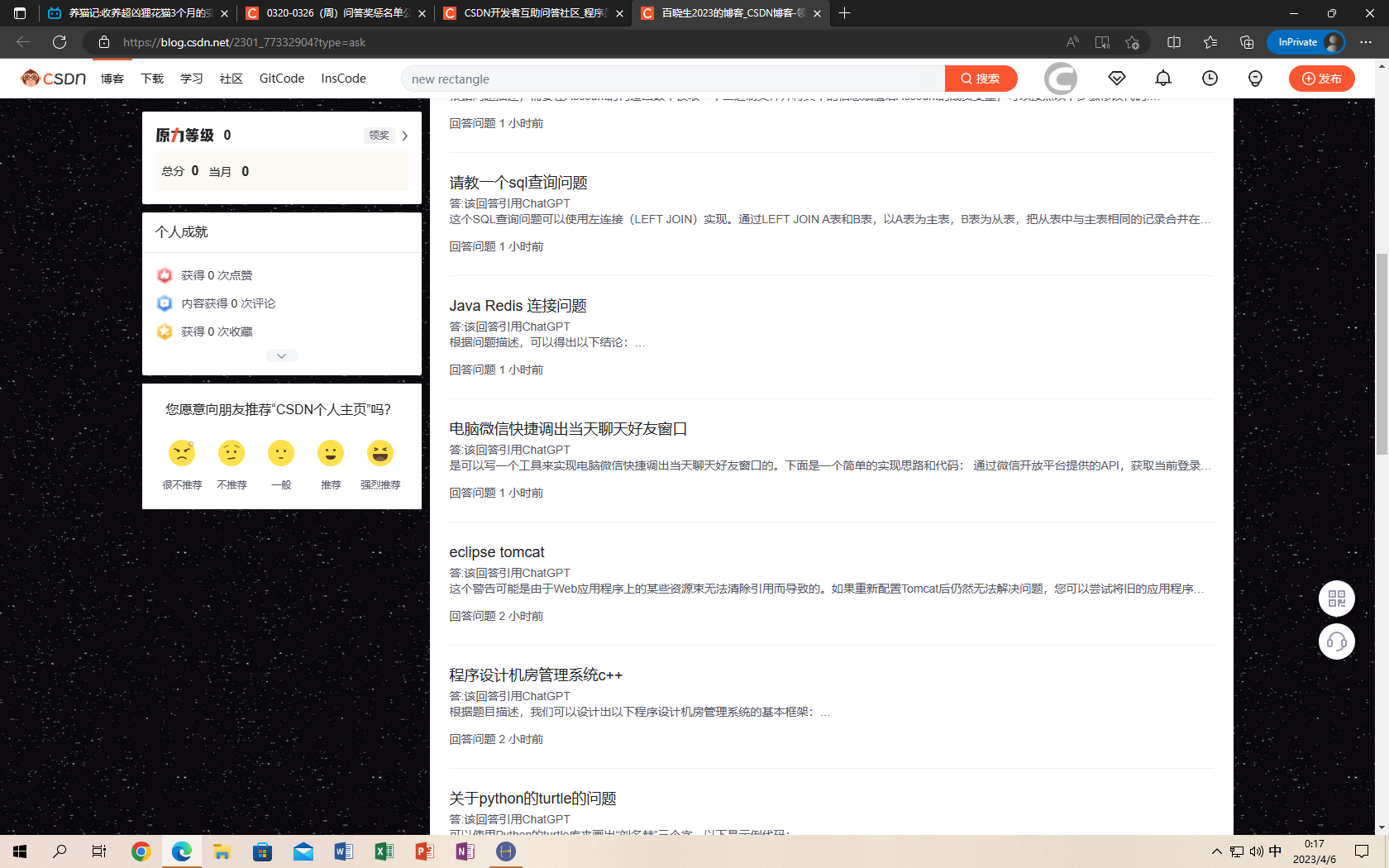Click the CSDN logo in the header

pyautogui.click(x=54, y=79)
